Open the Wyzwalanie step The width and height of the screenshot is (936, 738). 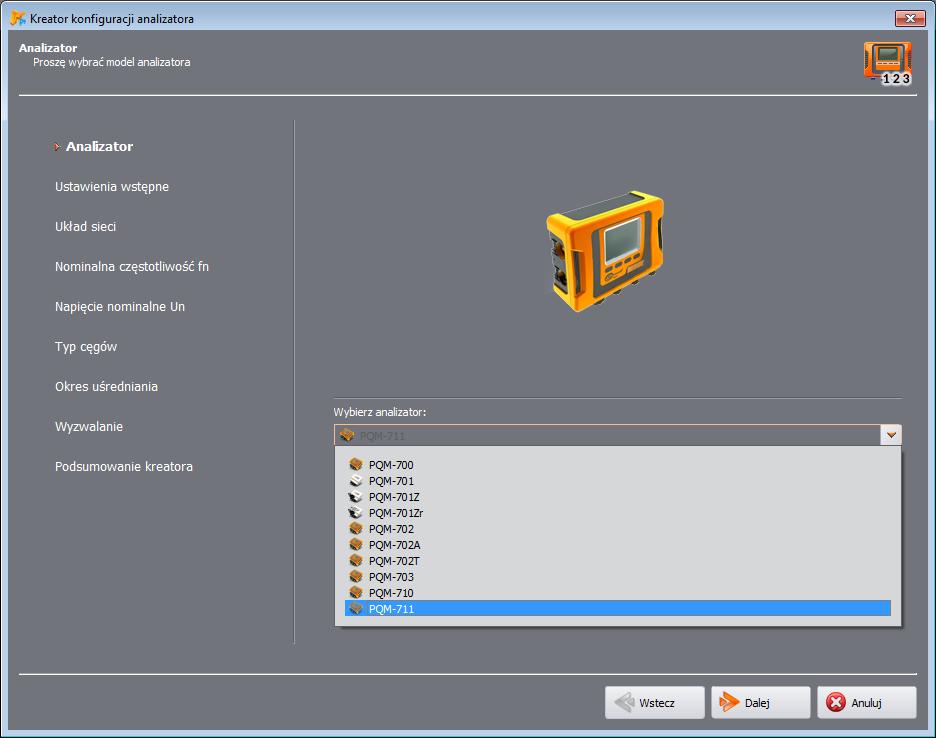(89, 426)
